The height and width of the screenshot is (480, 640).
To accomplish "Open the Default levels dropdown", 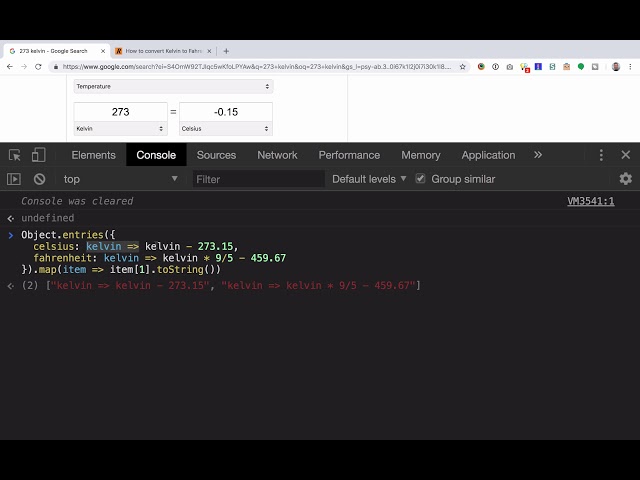I will [369, 179].
